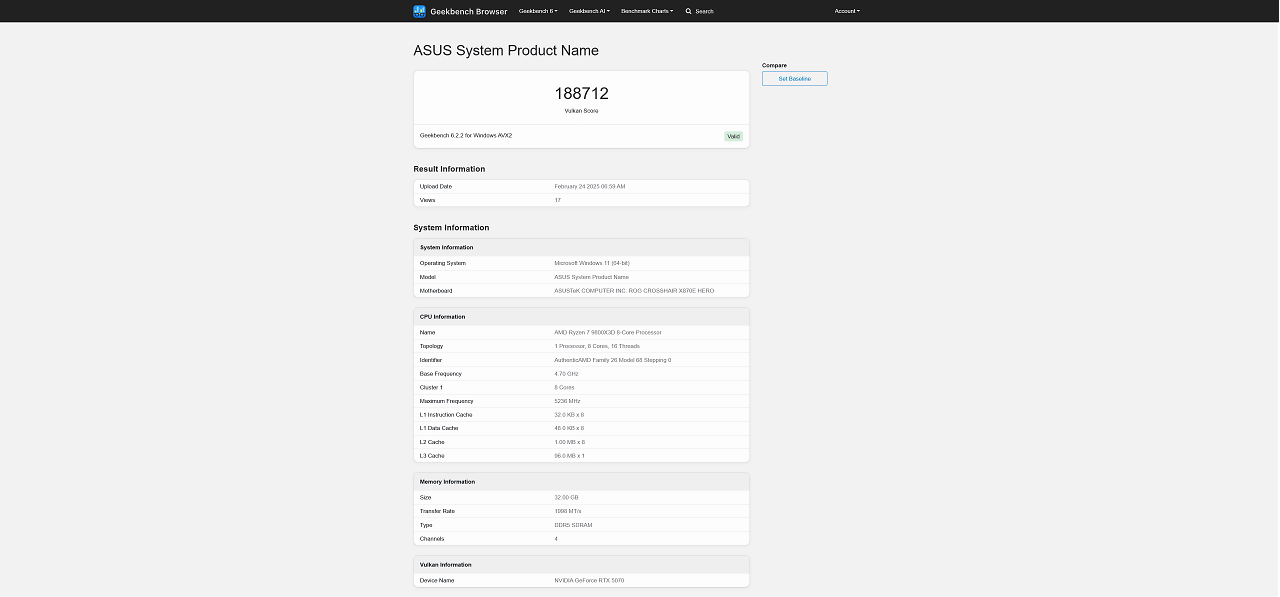Screen dimensions: 1280x597
Task: Click the Vulkan Score label
Action: 581,111
